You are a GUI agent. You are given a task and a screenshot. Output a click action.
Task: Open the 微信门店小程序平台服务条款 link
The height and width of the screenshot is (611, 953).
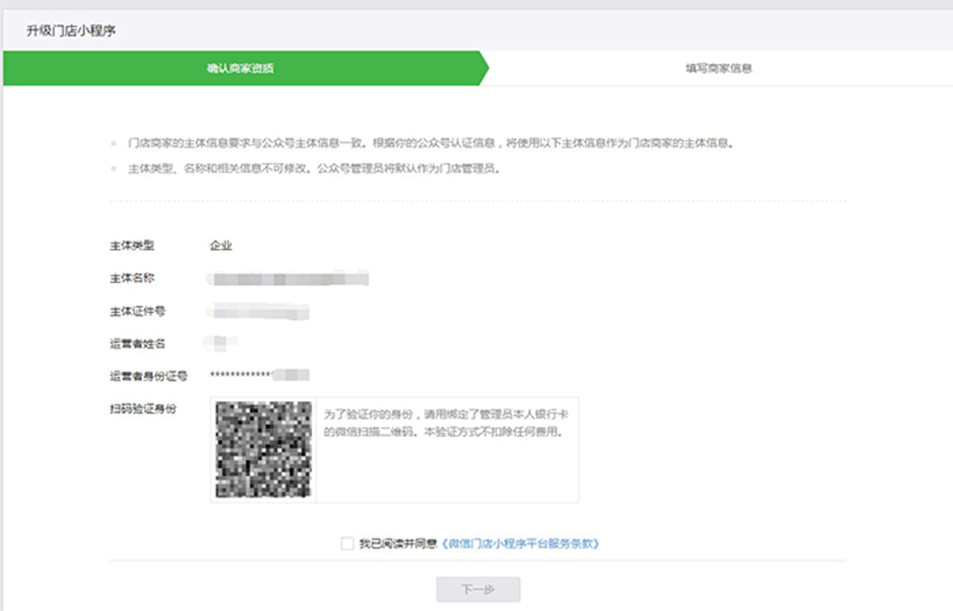point(521,543)
